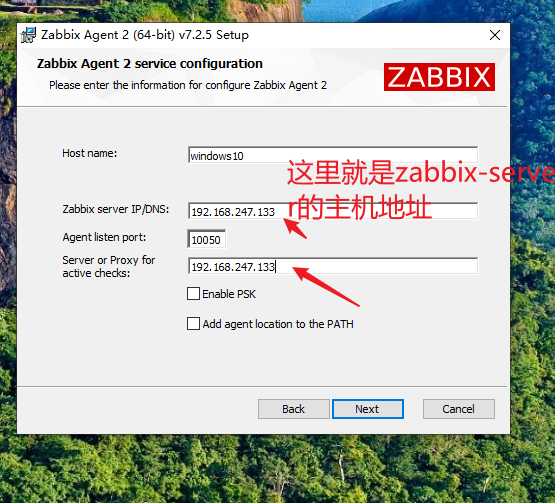The height and width of the screenshot is (503, 555).
Task: Click the red ZABBIX logo
Action: click(x=439, y=77)
